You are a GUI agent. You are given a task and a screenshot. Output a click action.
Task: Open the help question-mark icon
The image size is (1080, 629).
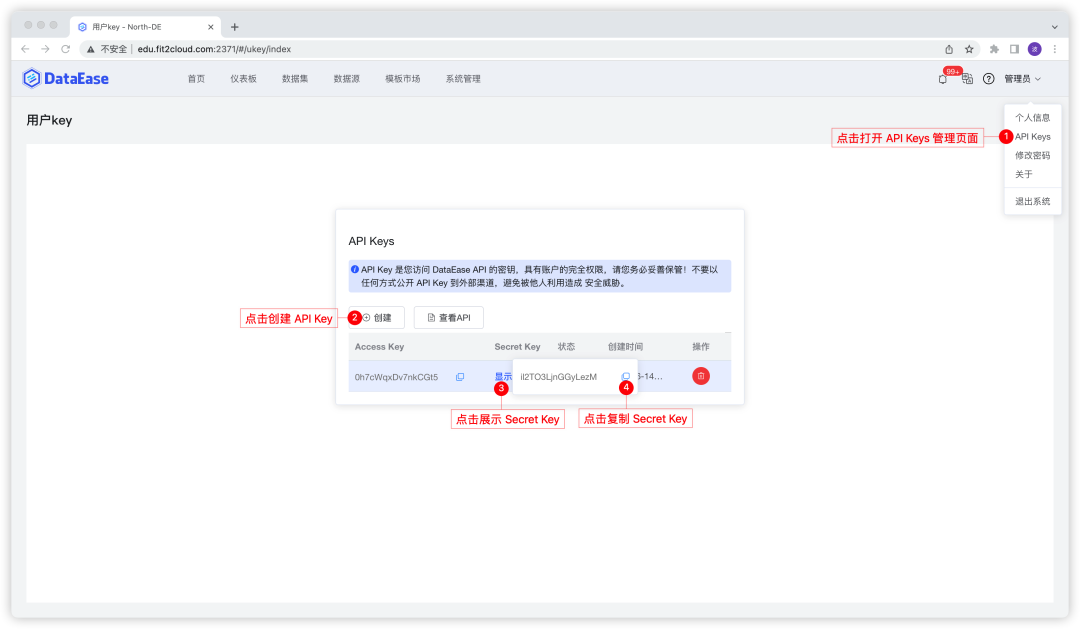point(988,78)
